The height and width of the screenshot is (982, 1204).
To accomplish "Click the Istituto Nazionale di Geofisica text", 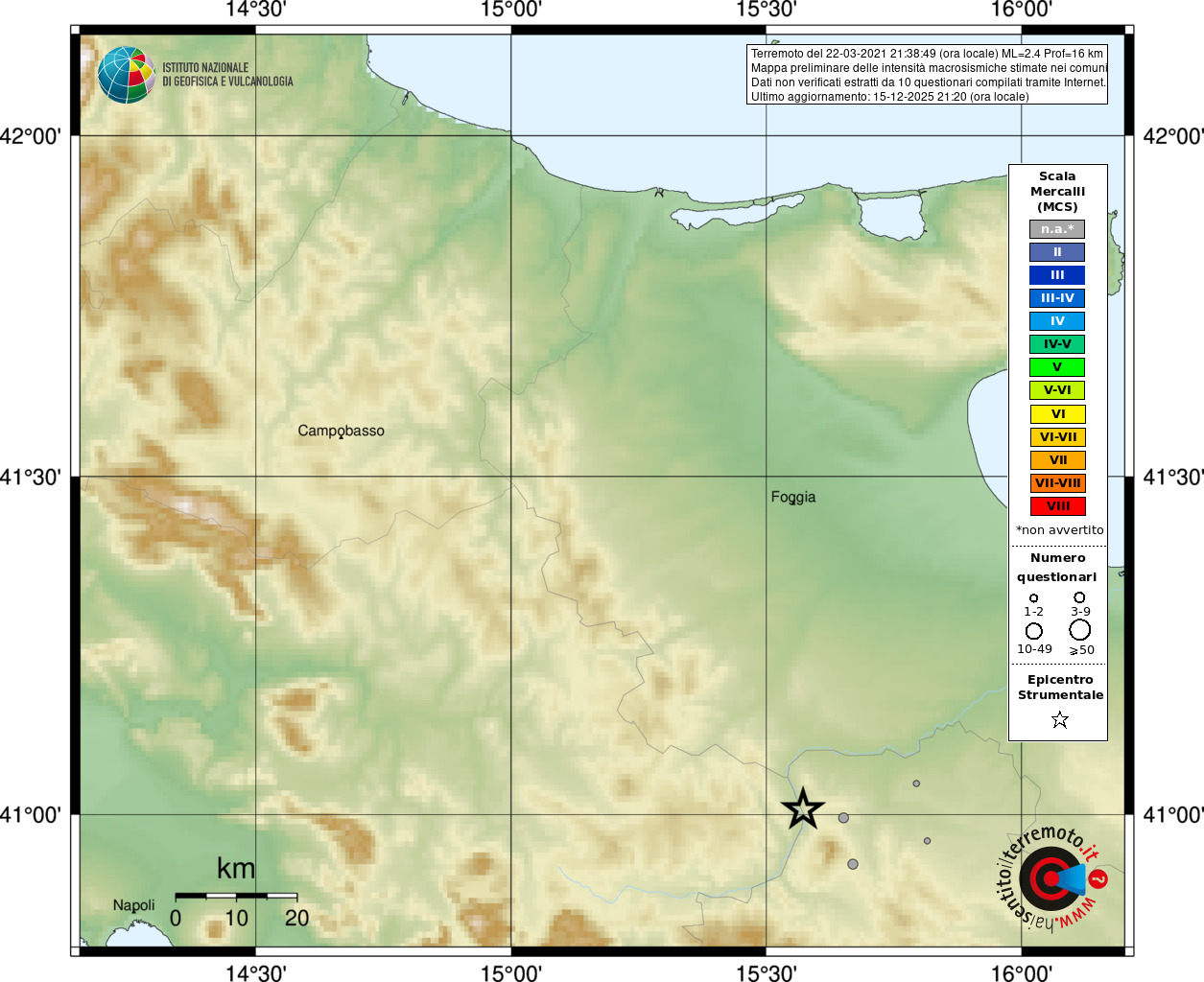I will tap(227, 75).
